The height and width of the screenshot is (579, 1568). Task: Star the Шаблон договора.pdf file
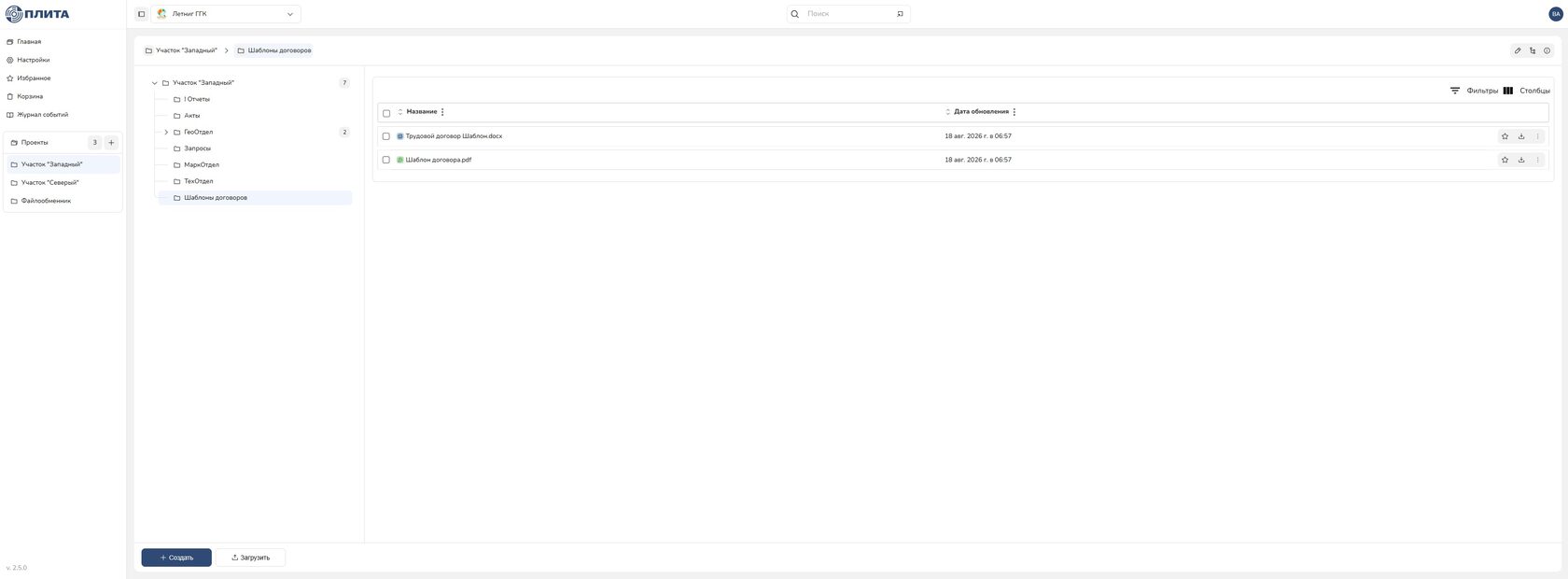(1505, 160)
